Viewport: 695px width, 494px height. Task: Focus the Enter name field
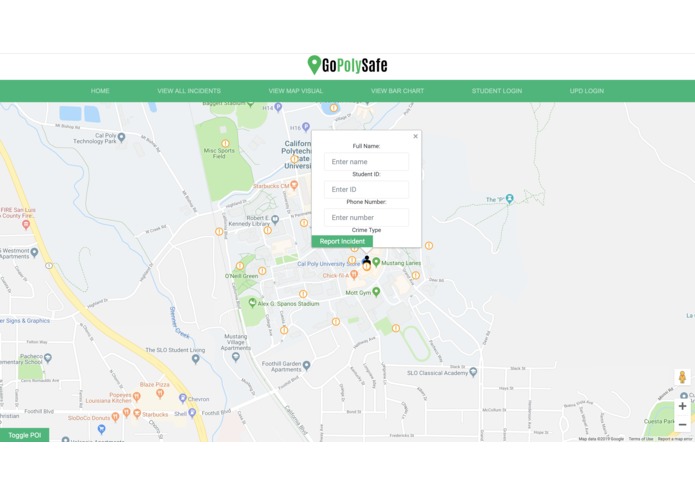[366, 162]
